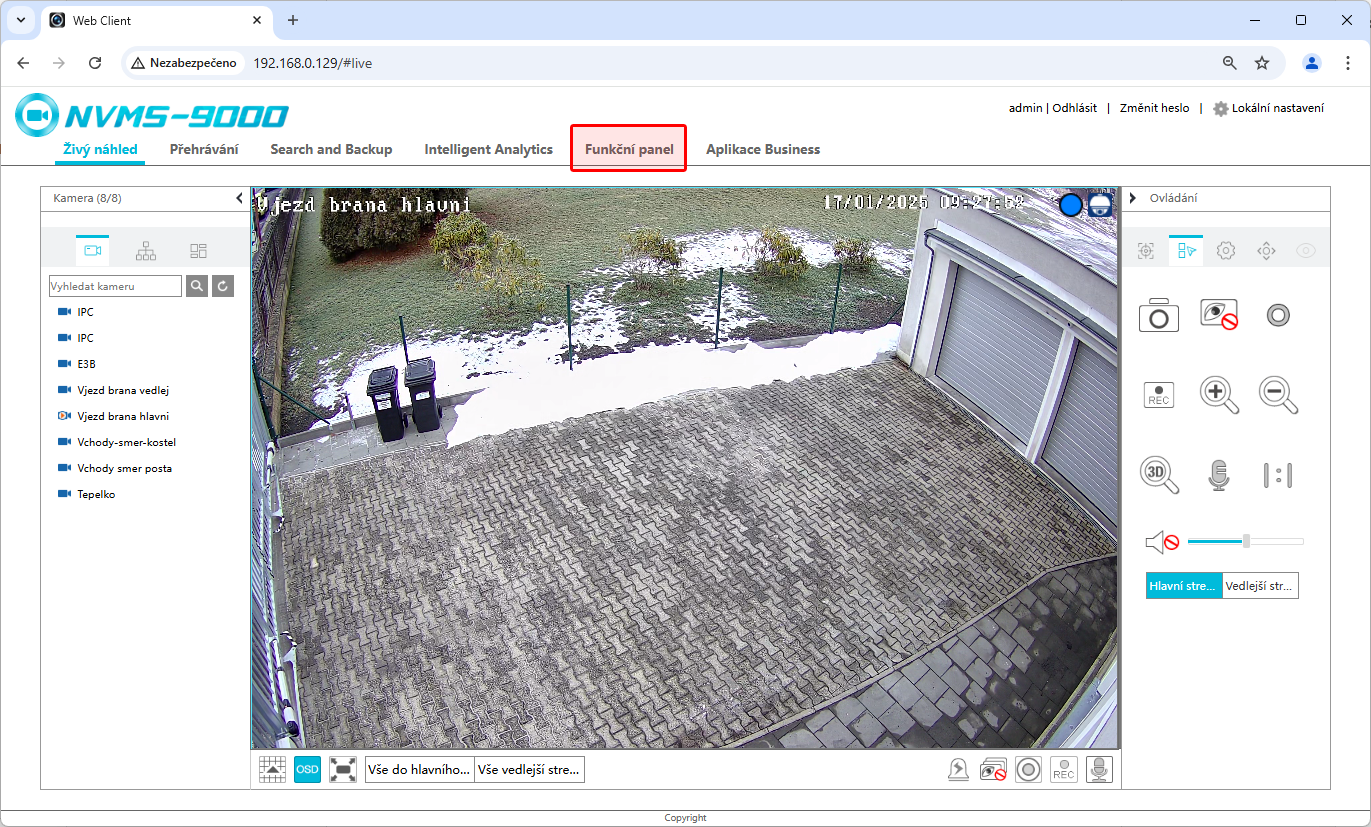
Task: Open the Intelligent Analytics tab
Action: click(488, 149)
